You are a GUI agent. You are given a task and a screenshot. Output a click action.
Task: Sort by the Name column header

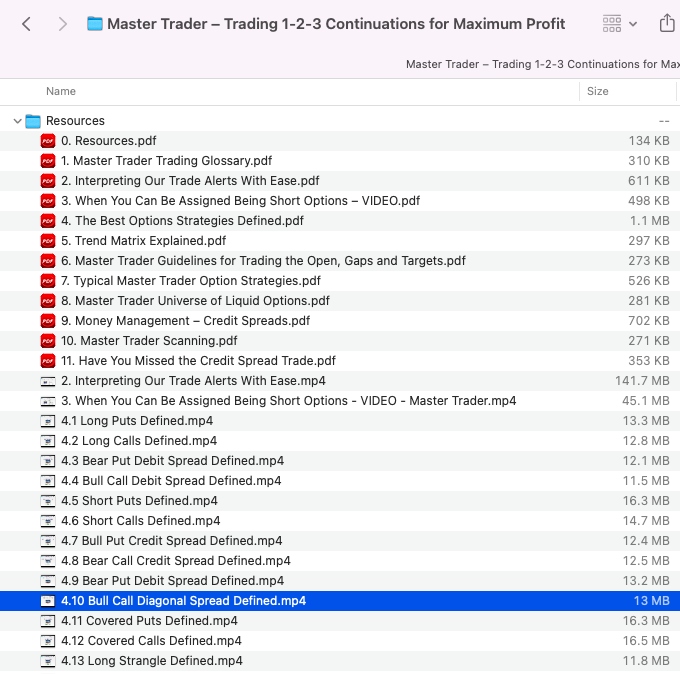tap(61, 91)
